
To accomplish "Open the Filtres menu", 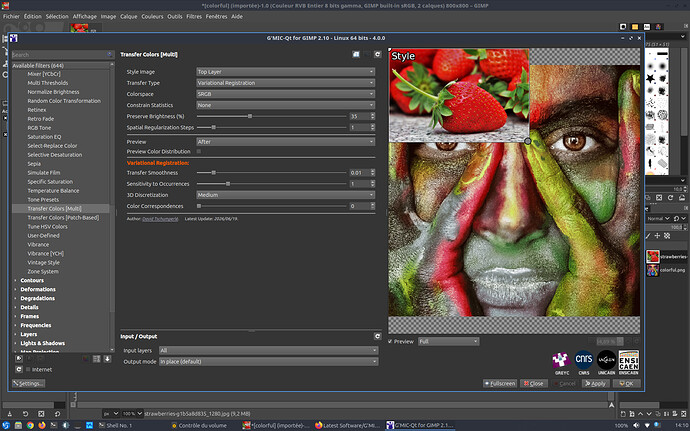I will (x=194, y=16).
